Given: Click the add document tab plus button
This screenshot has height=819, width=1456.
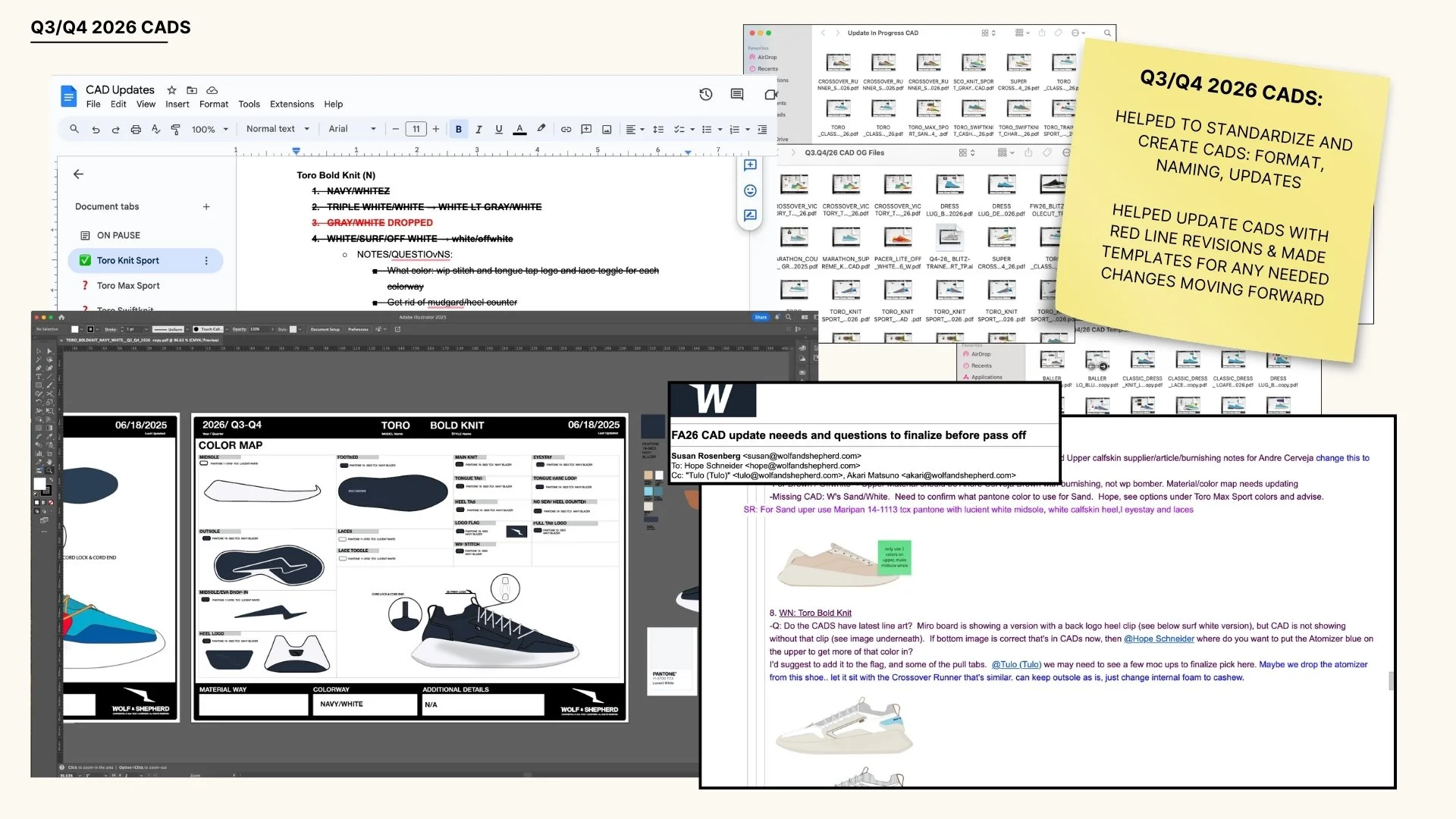Looking at the screenshot, I should click(x=206, y=206).
